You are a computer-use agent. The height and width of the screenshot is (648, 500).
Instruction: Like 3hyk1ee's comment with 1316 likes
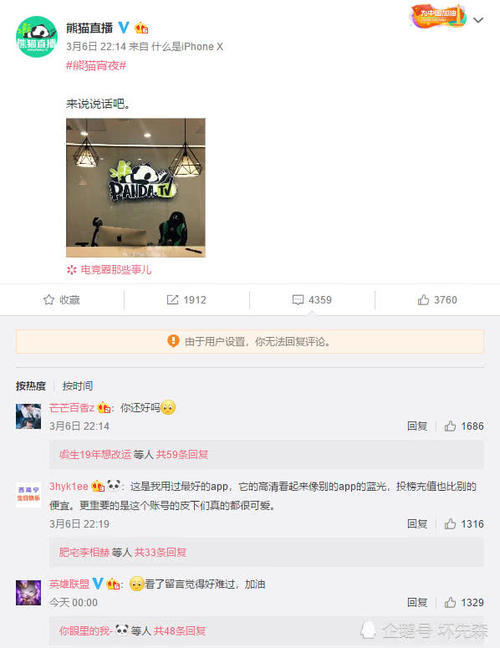tap(450, 524)
